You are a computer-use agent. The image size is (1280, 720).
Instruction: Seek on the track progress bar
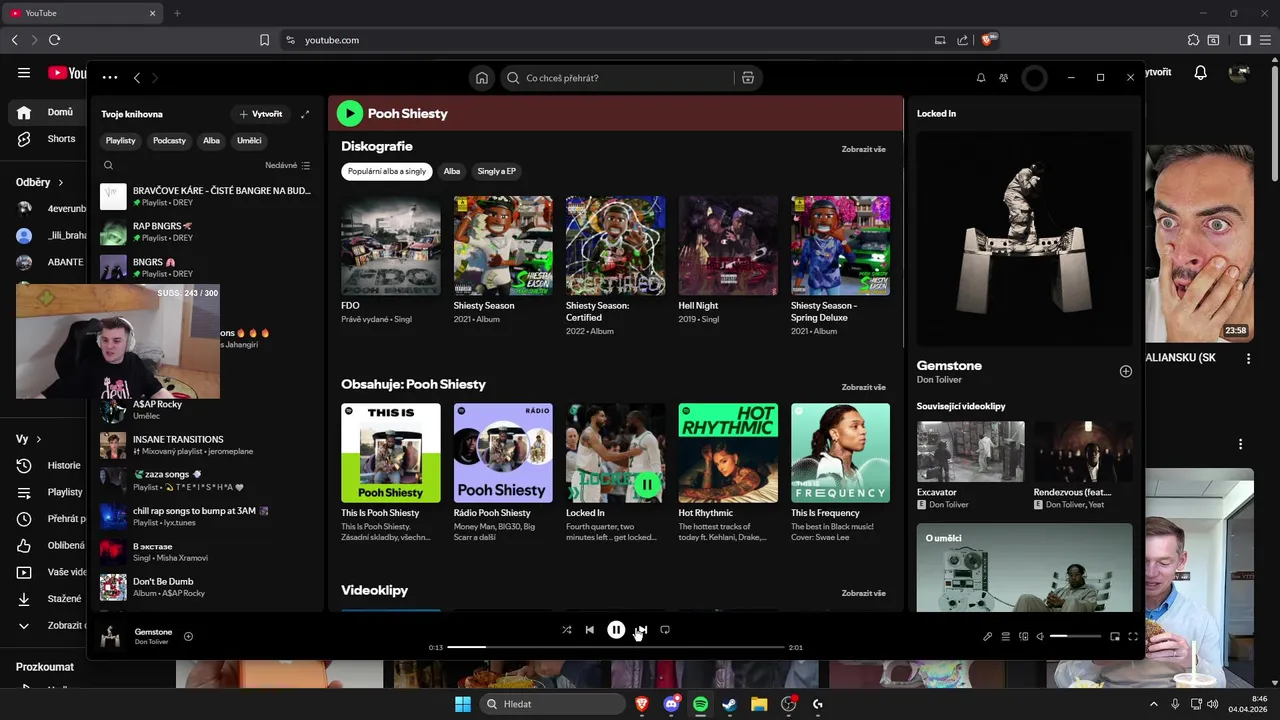[616, 647]
